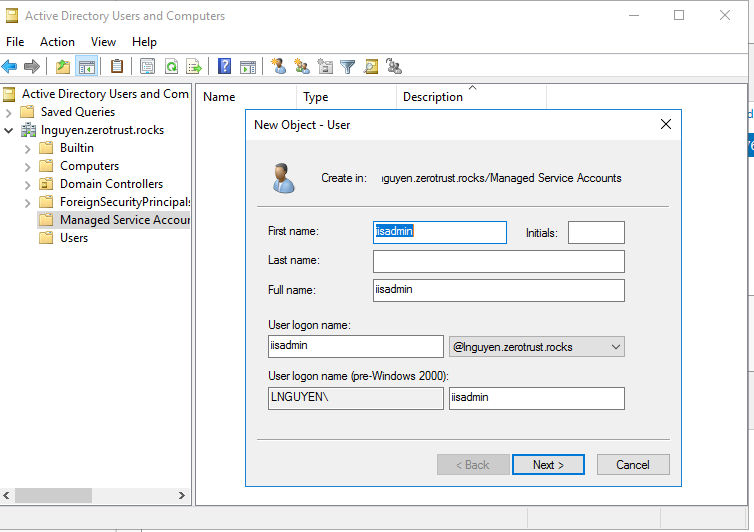The image size is (754, 532).
Task: Open the Action menu
Action: pos(57,42)
